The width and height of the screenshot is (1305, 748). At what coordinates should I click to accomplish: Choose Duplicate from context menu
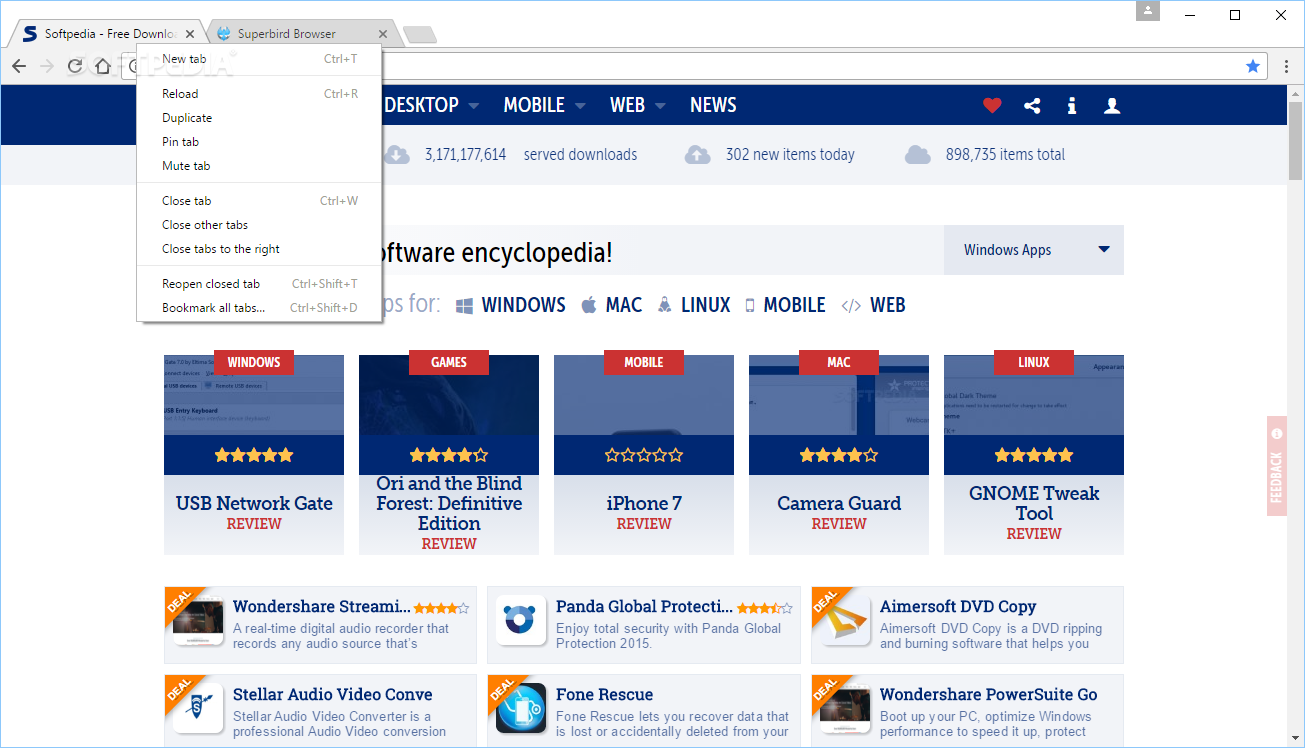pos(259,118)
